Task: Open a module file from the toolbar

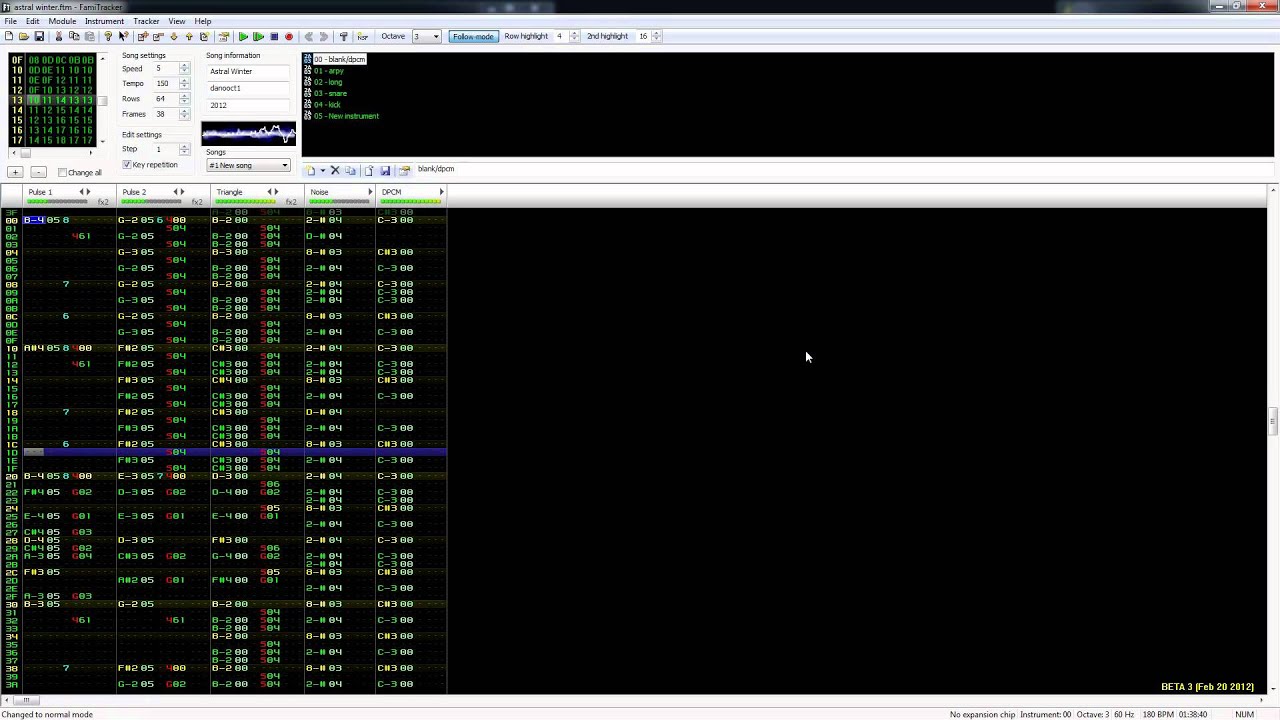Action: pyautogui.click(x=23, y=36)
